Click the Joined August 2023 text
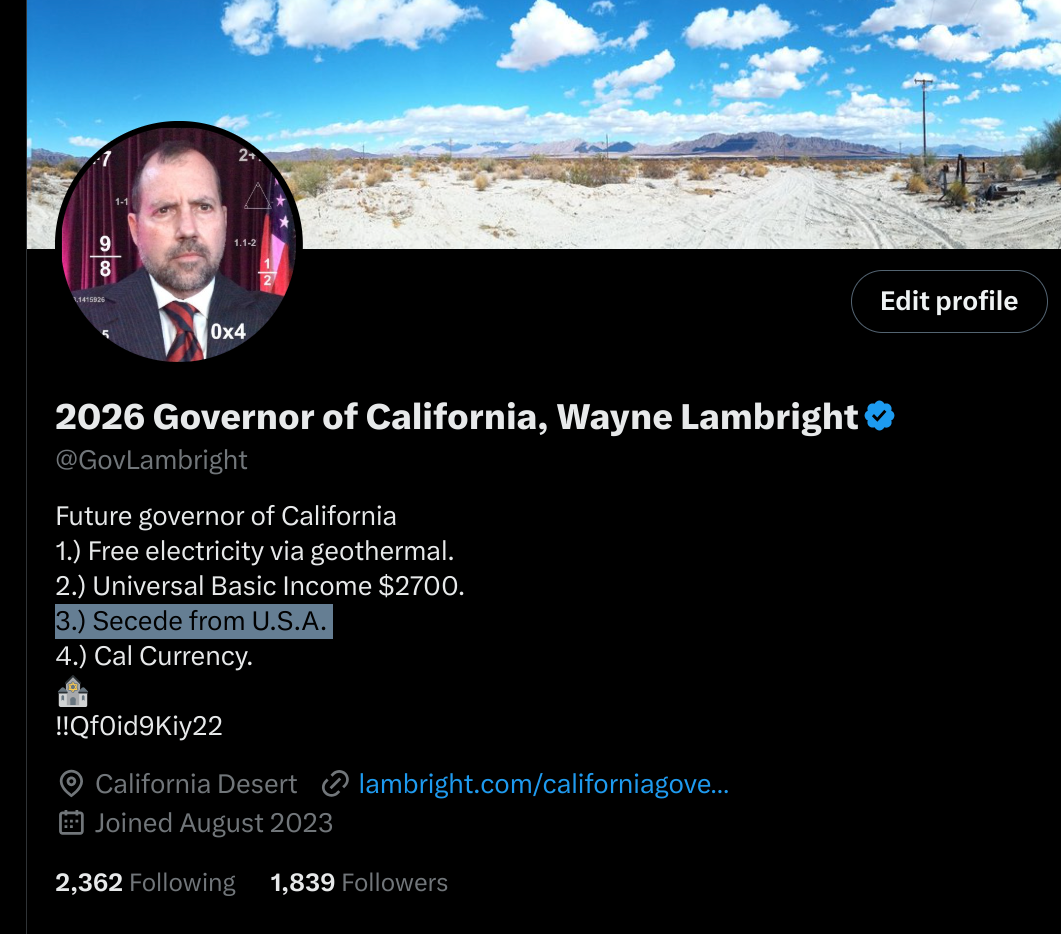This screenshot has width=1061, height=934. pos(214,823)
